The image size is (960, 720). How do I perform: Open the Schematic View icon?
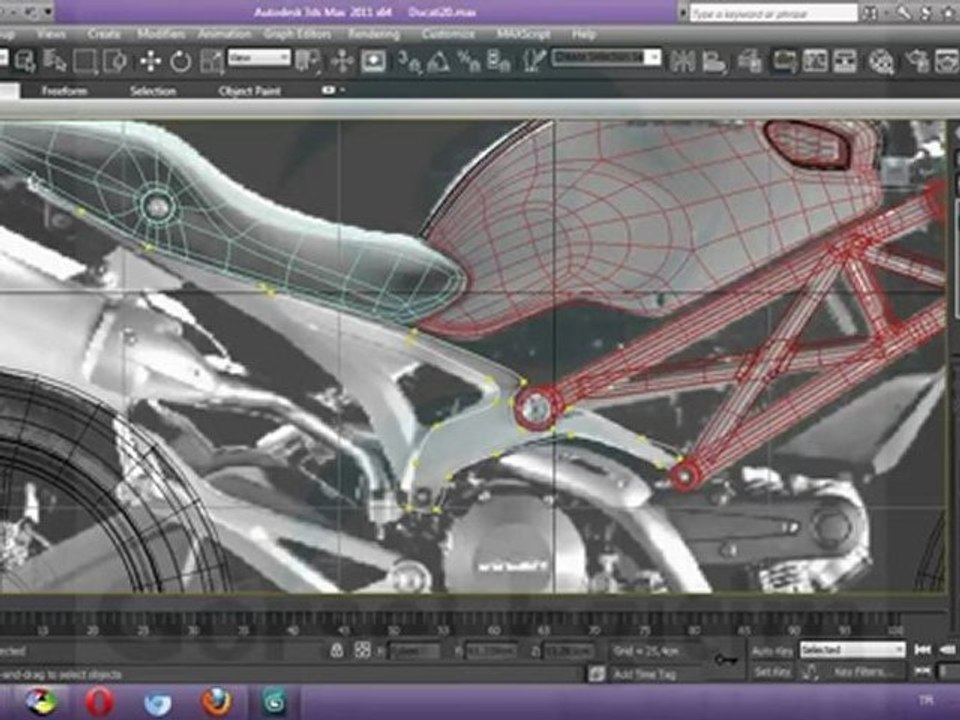tap(844, 61)
